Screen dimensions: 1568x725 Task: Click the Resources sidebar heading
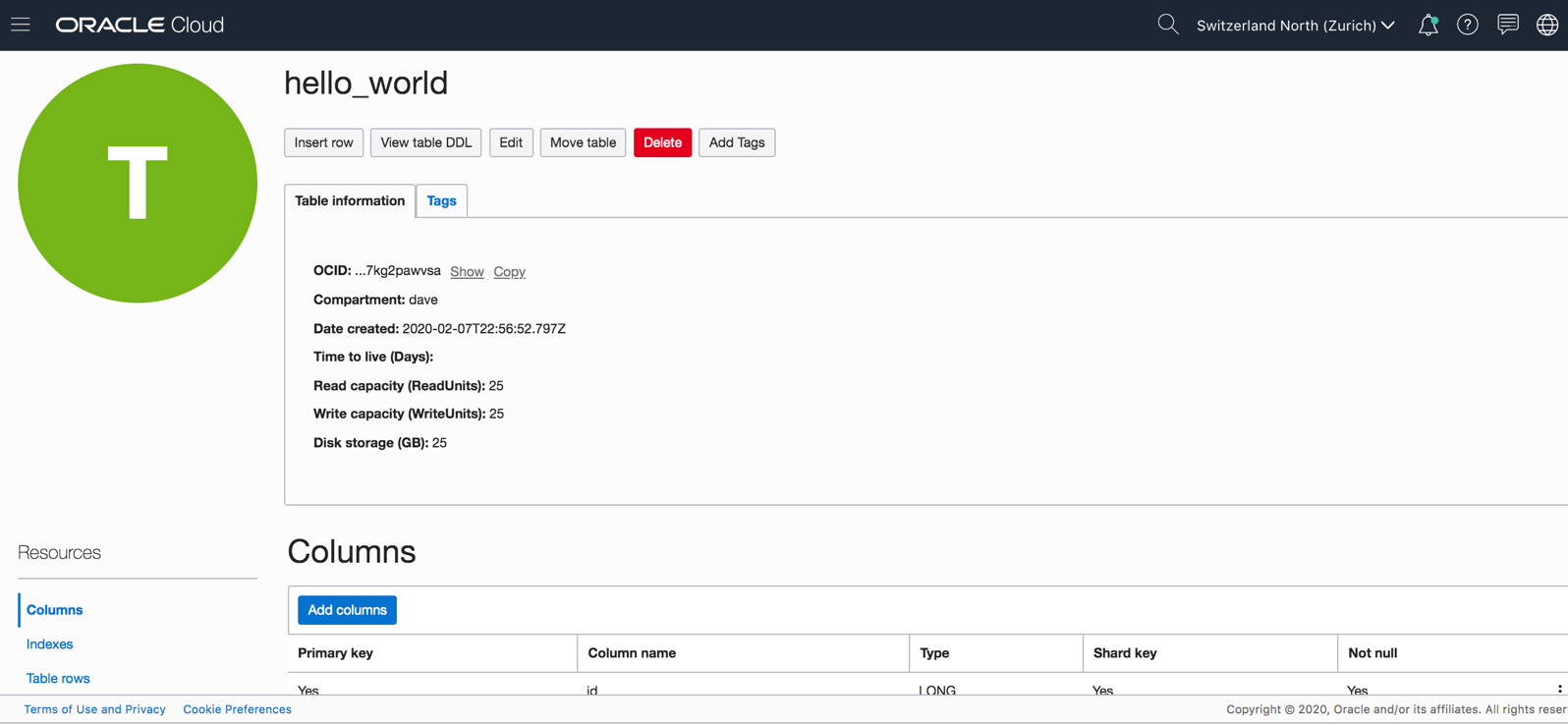tap(60, 553)
